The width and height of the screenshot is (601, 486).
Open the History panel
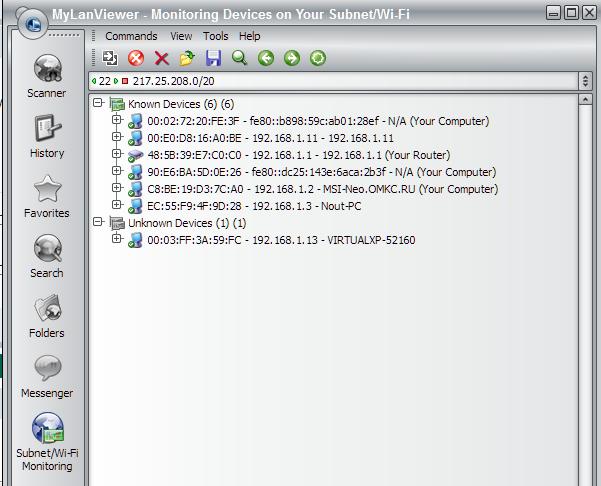[x=47, y=136]
